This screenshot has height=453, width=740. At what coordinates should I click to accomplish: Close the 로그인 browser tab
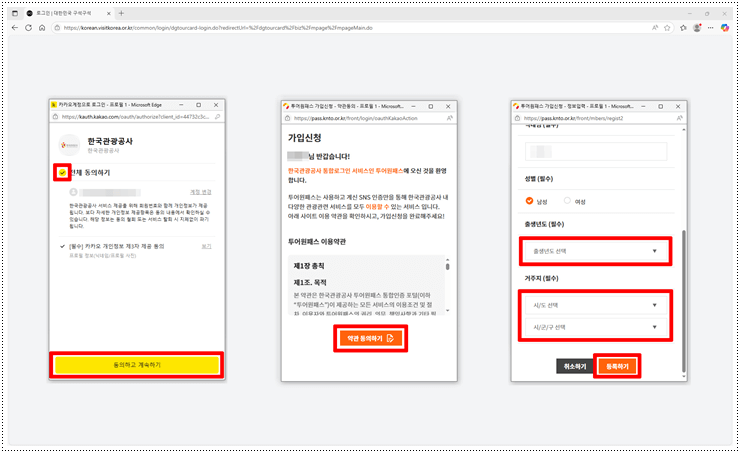109,13
